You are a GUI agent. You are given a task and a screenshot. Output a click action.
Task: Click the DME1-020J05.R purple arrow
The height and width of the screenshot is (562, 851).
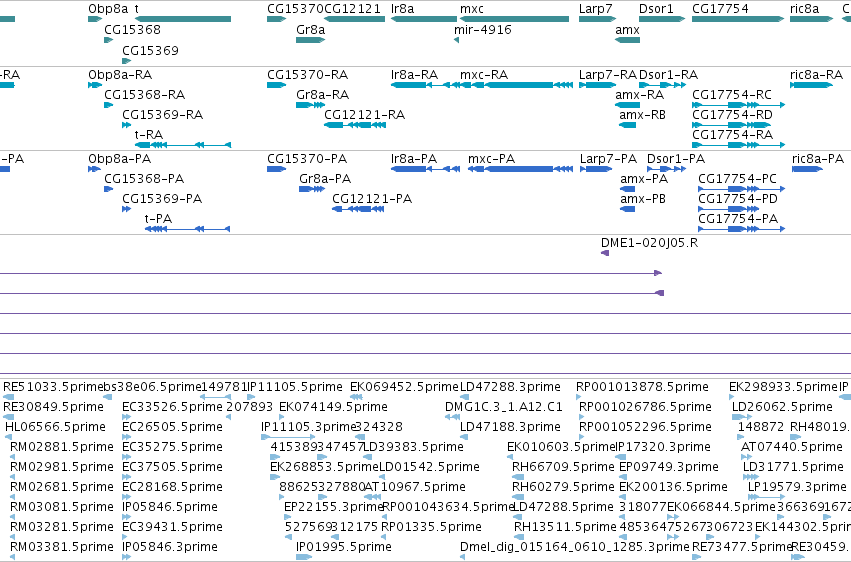[x=605, y=253]
